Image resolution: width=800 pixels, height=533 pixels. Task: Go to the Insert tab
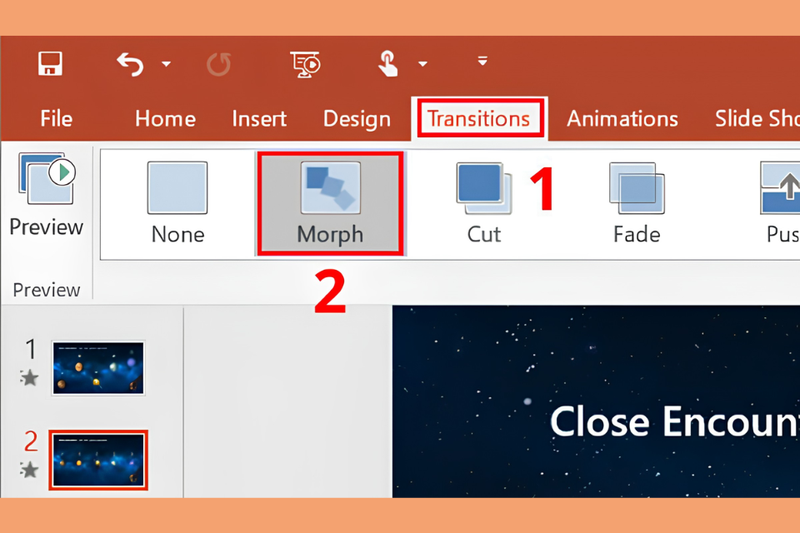[259, 119]
